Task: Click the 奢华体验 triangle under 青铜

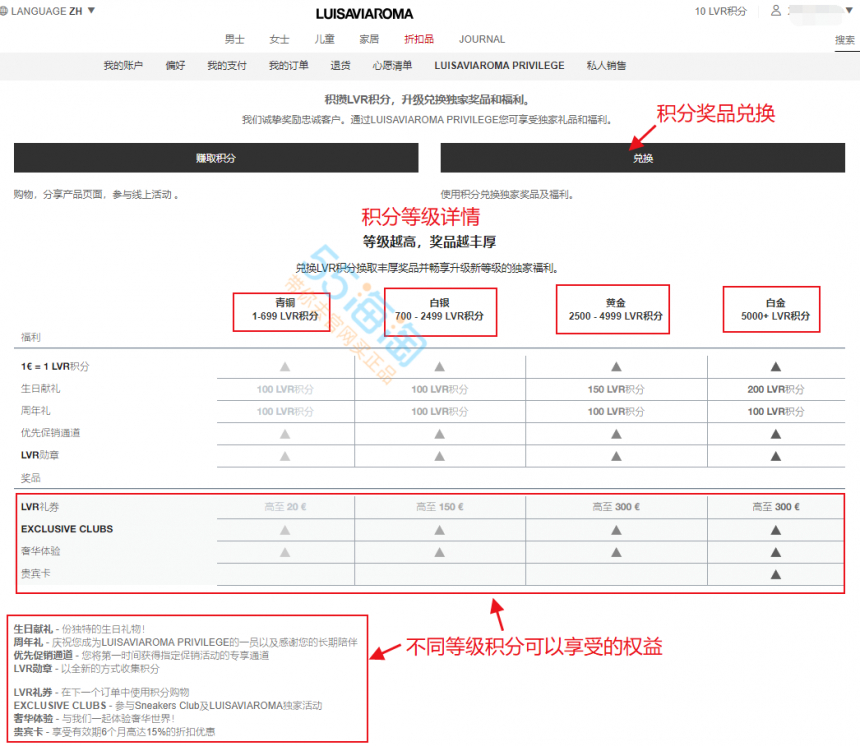Action: tap(285, 552)
